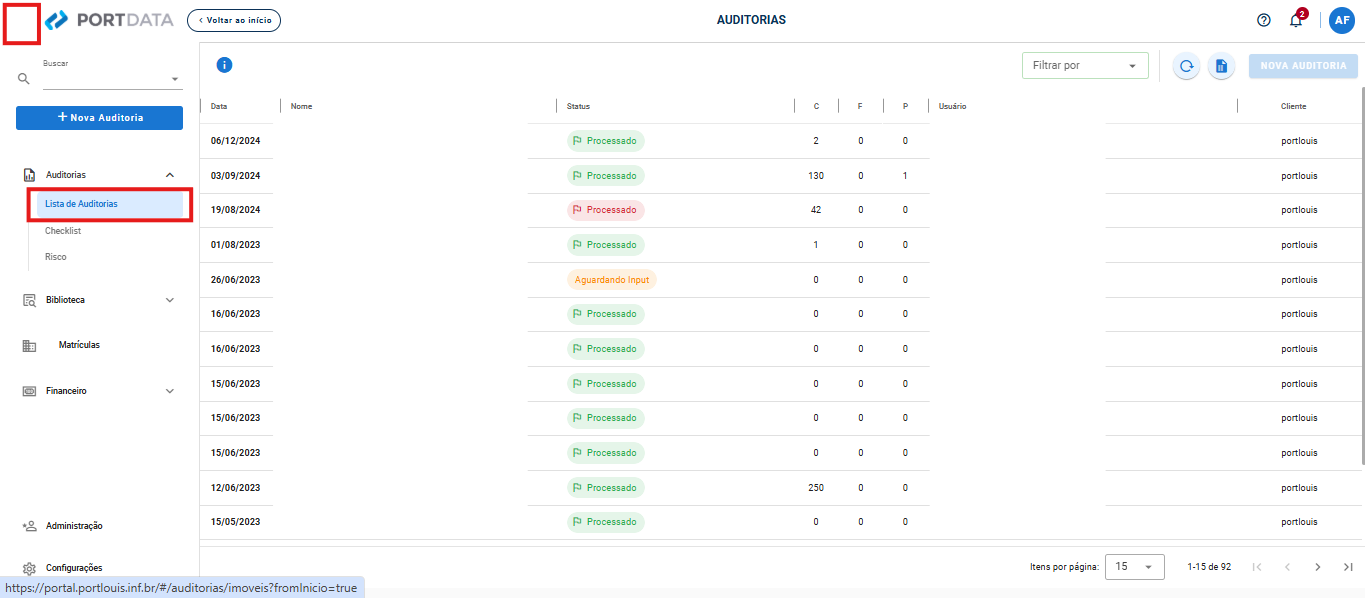Viewport: 1365px width, 598px height.
Task: Jump to the last page arrow
Action: 1348,567
